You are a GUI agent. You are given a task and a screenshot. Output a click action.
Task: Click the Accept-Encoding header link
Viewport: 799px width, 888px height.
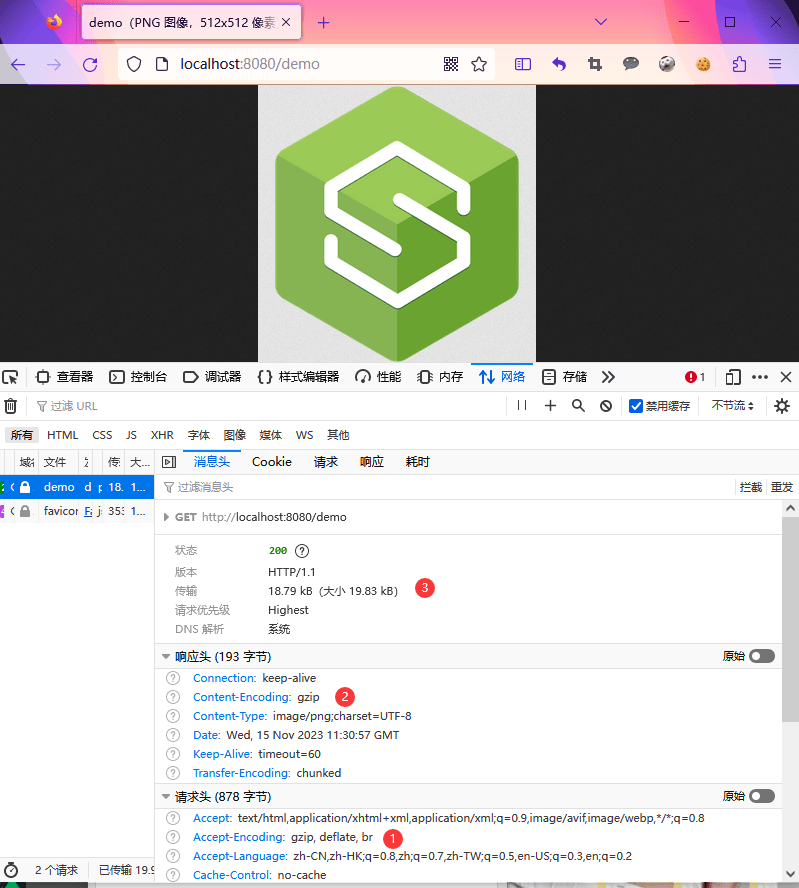(x=239, y=837)
